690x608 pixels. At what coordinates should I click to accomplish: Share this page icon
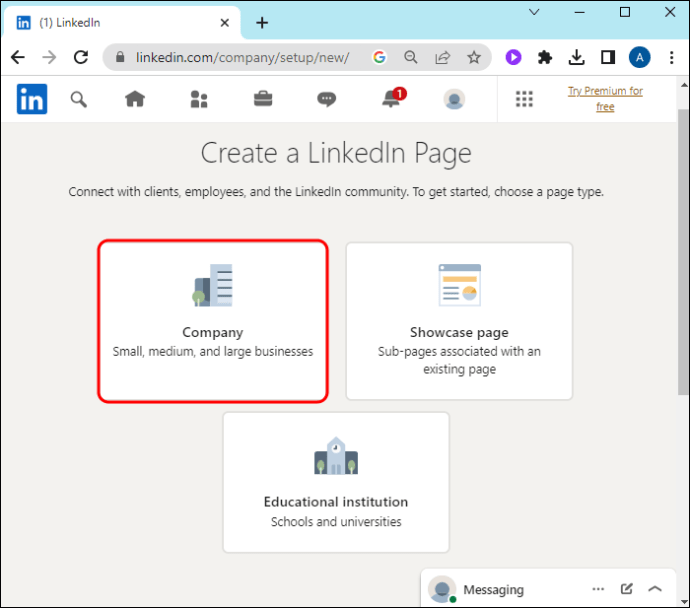442,57
